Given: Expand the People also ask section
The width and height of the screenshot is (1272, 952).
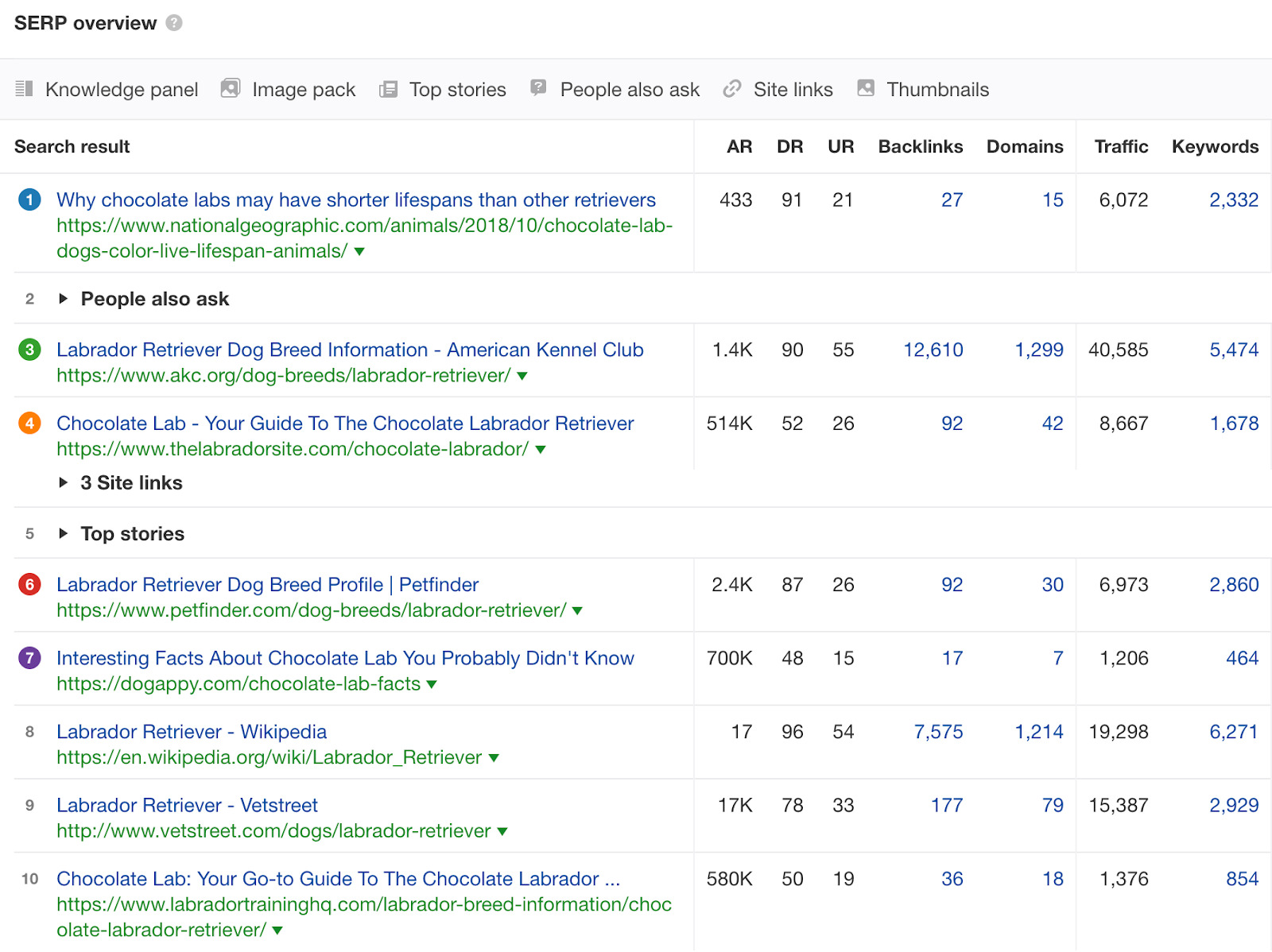Looking at the screenshot, I should point(64,299).
